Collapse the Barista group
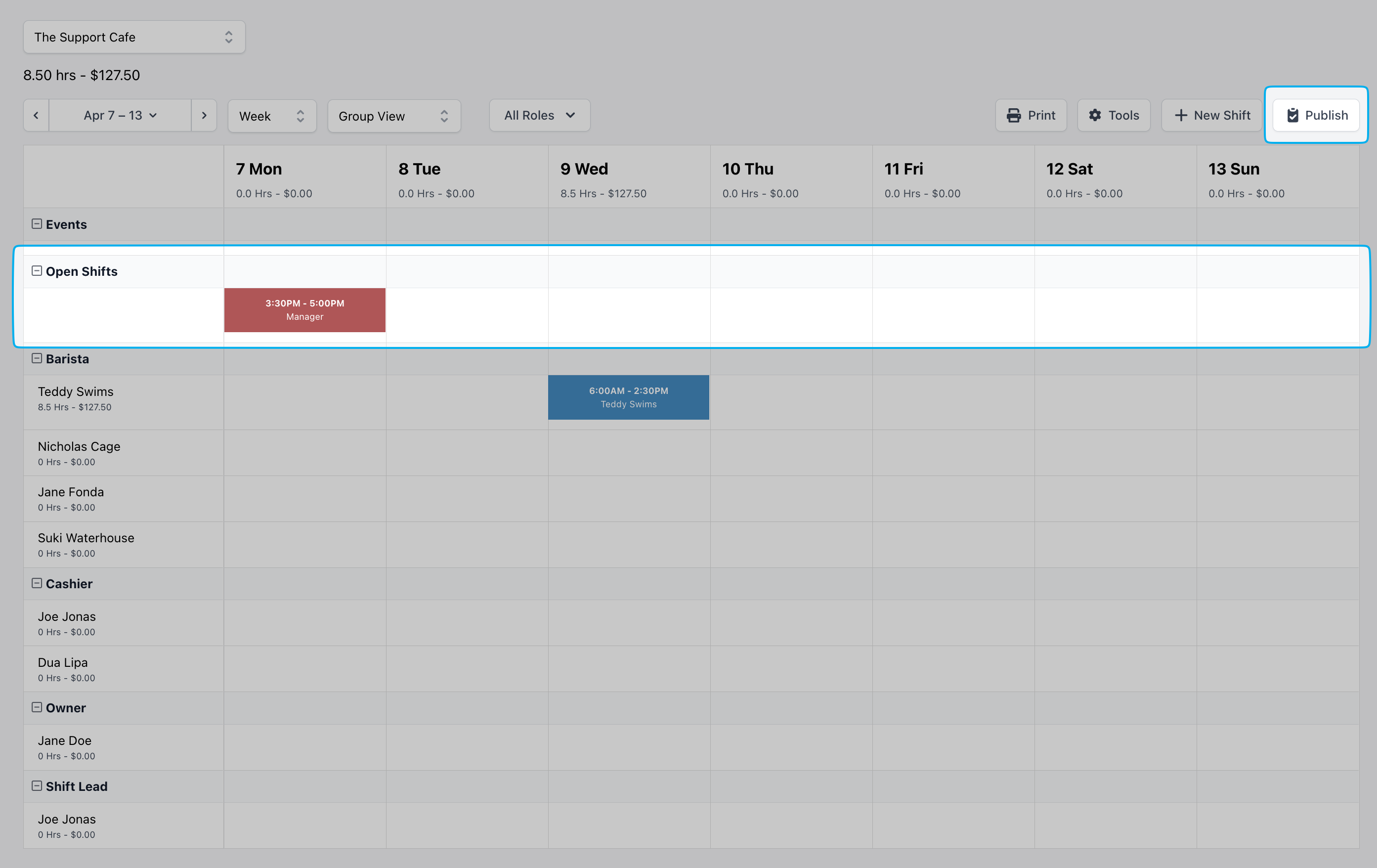The width and height of the screenshot is (1377, 868). 37,358
